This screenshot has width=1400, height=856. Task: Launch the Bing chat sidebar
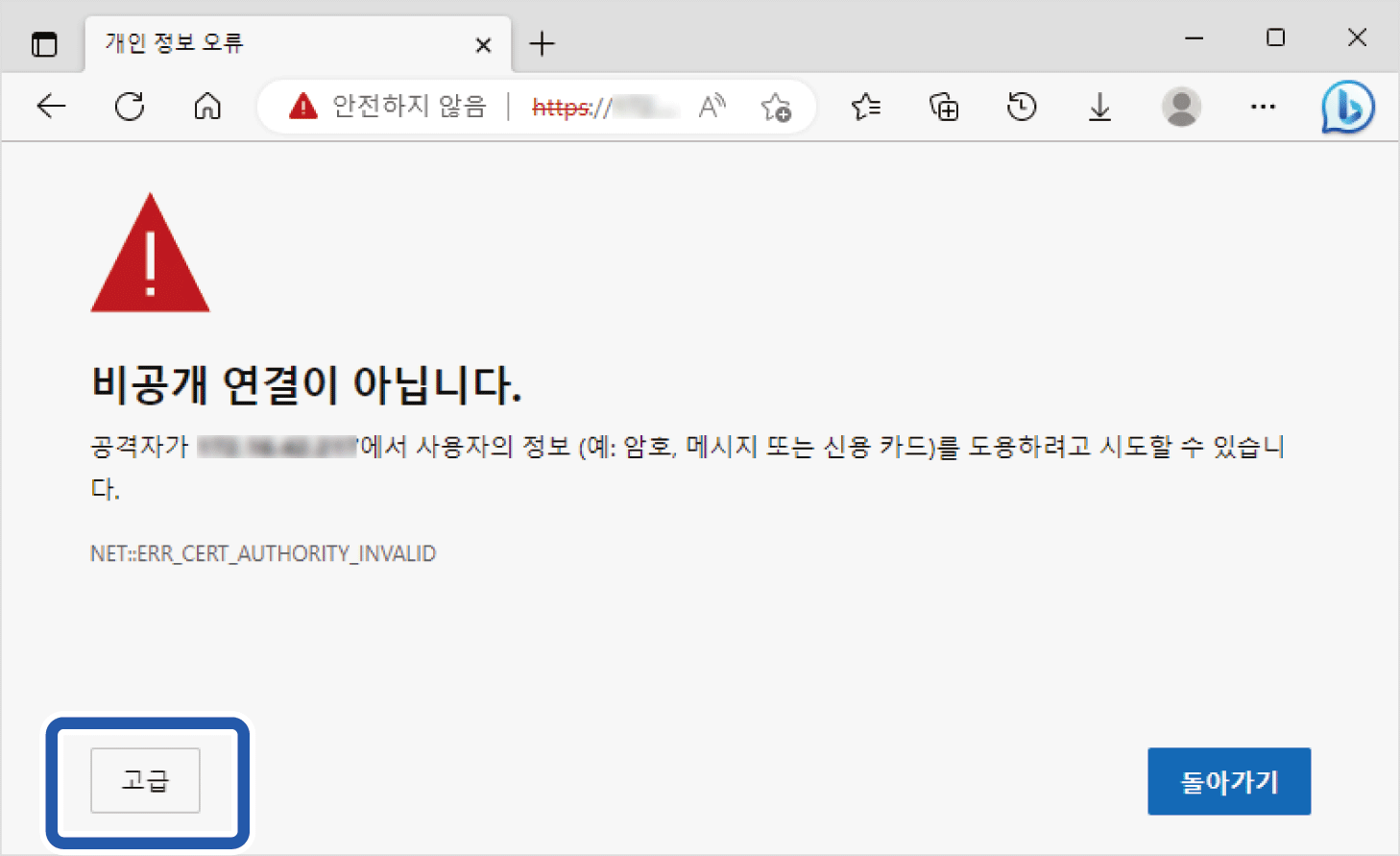coord(1347,108)
